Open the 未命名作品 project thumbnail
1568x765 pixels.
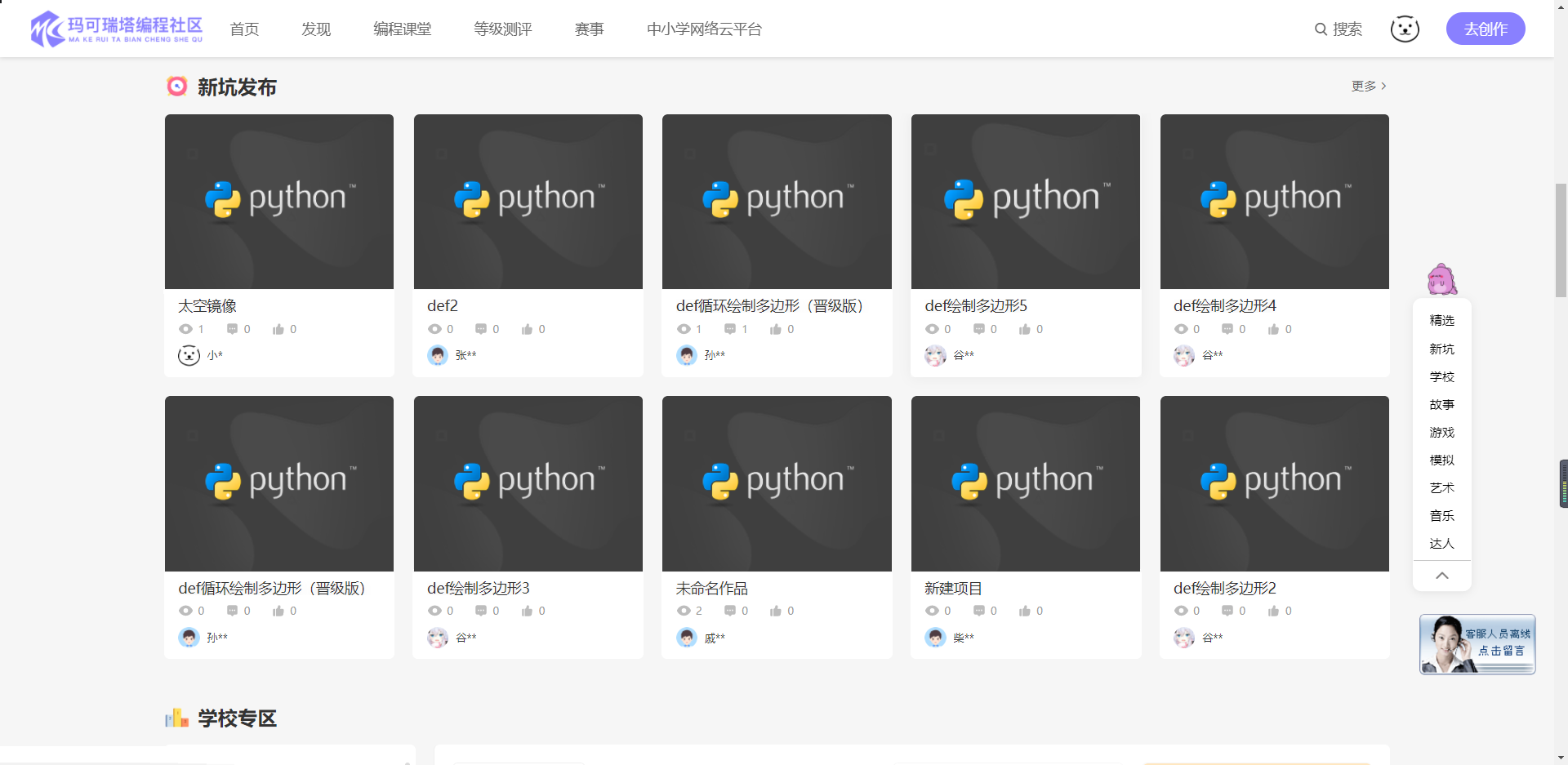click(777, 483)
